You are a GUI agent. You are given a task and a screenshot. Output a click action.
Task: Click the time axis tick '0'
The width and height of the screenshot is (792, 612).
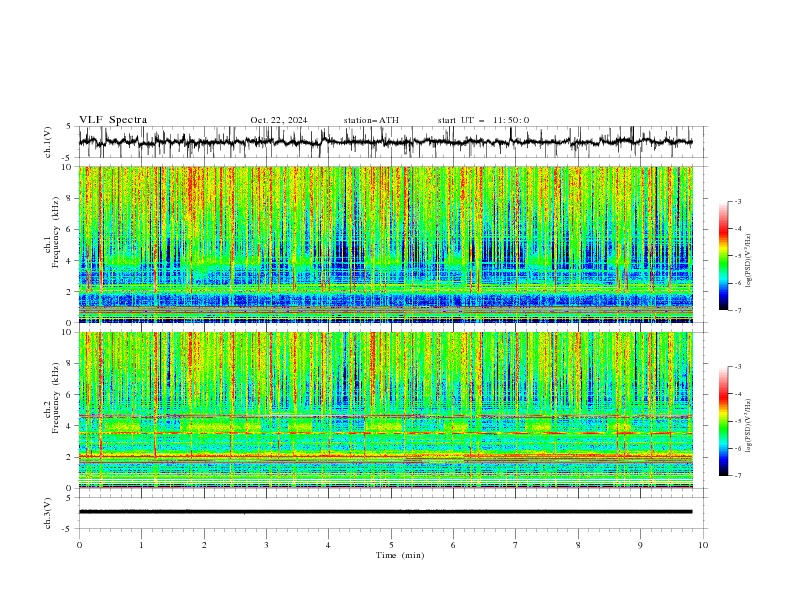click(x=79, y=545)
